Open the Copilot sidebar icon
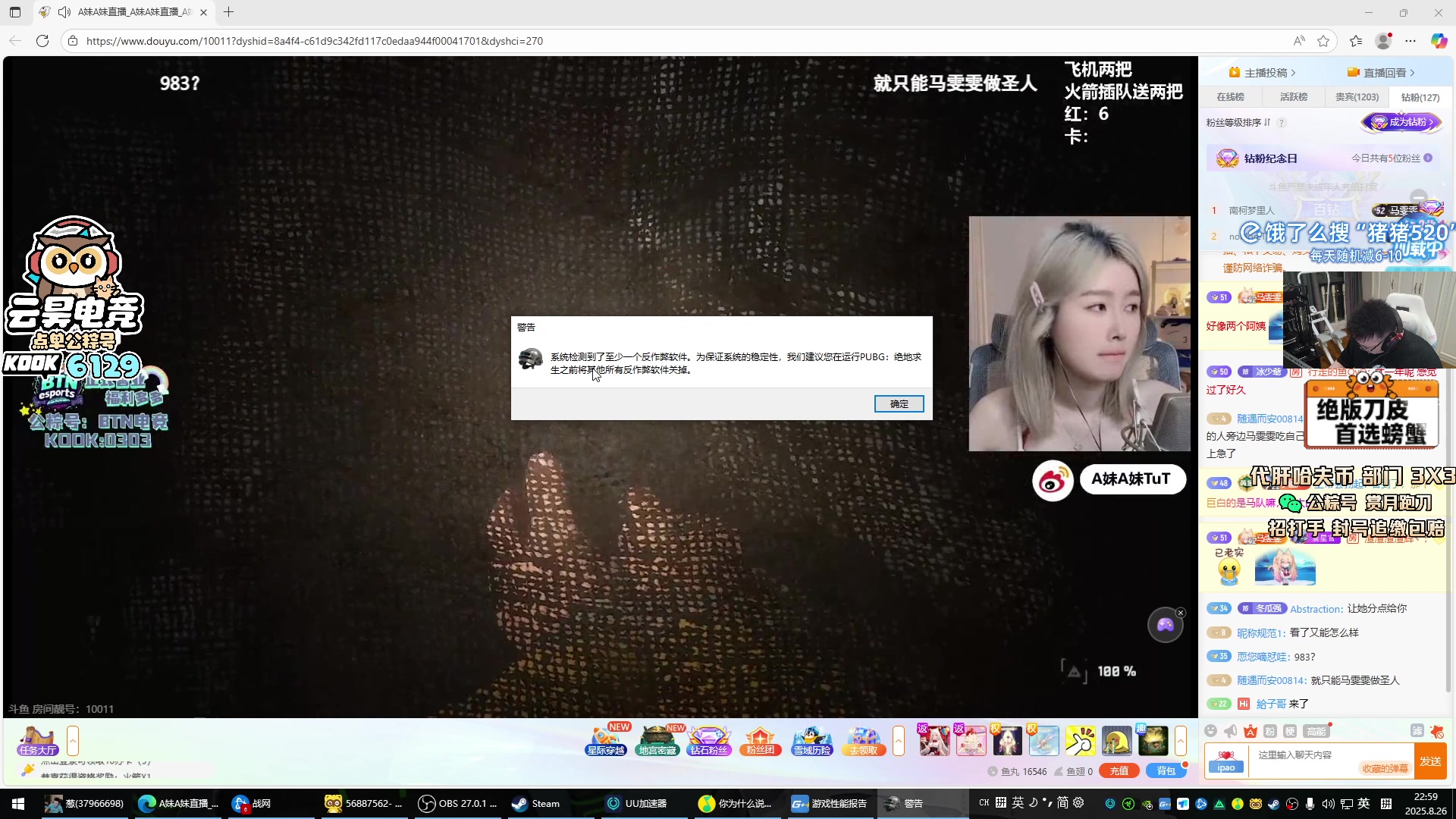This screenshot has width=1456, height=819. tap(1439, 41)
